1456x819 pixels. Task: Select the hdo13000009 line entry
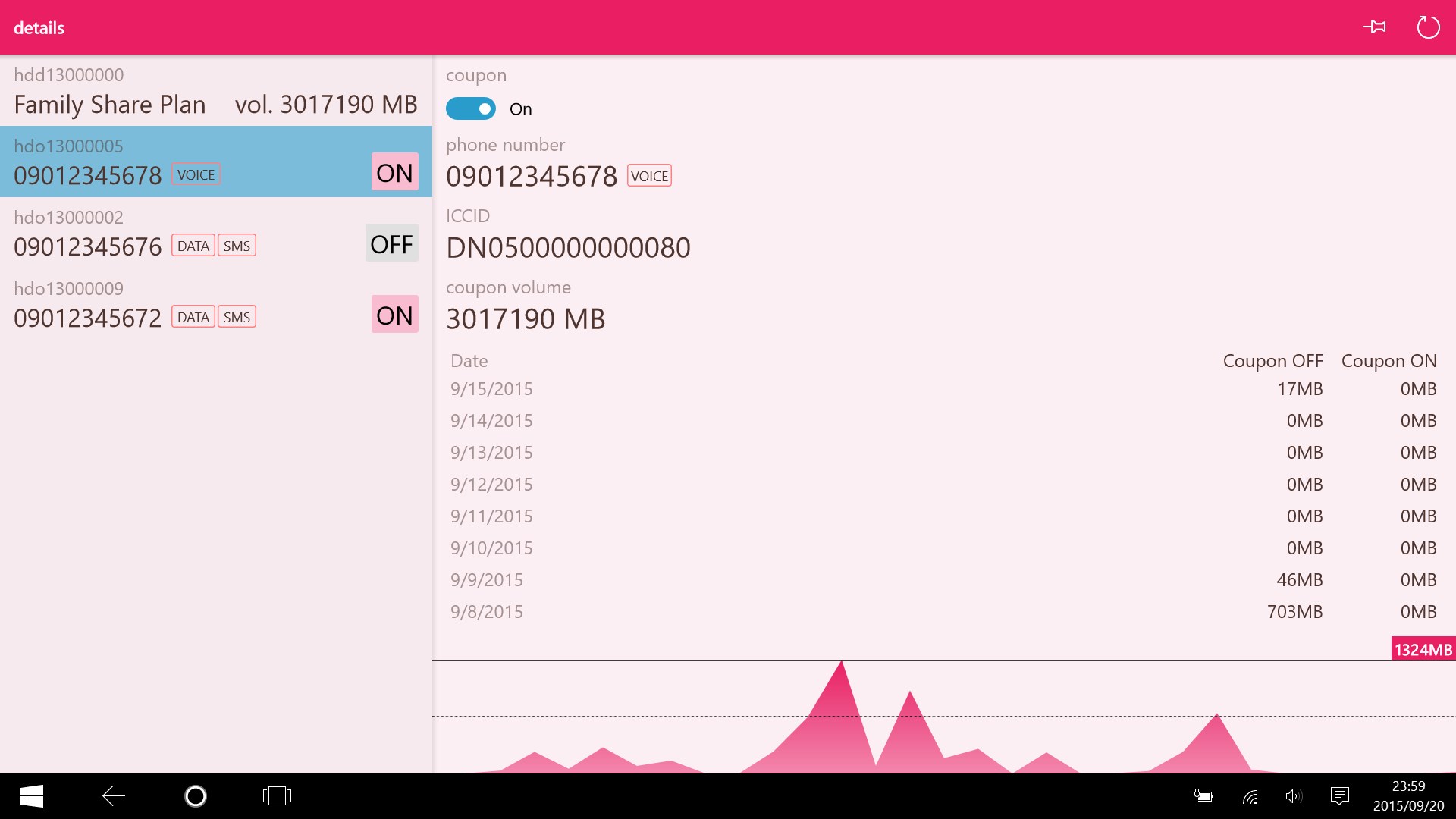click(x=182, y=304)
